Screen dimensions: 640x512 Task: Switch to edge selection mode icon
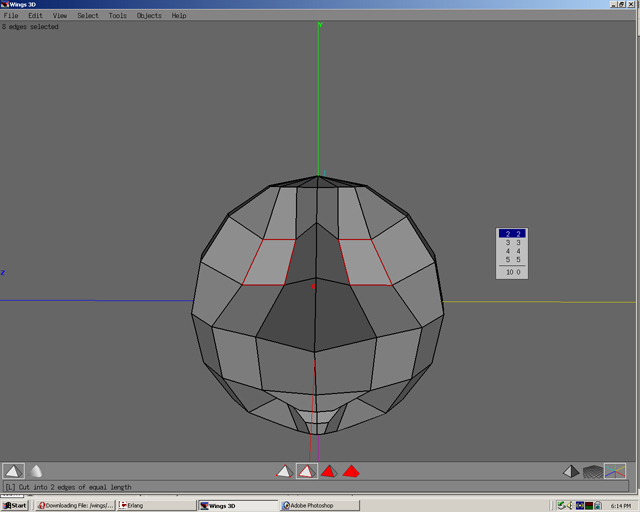point(307,471)
